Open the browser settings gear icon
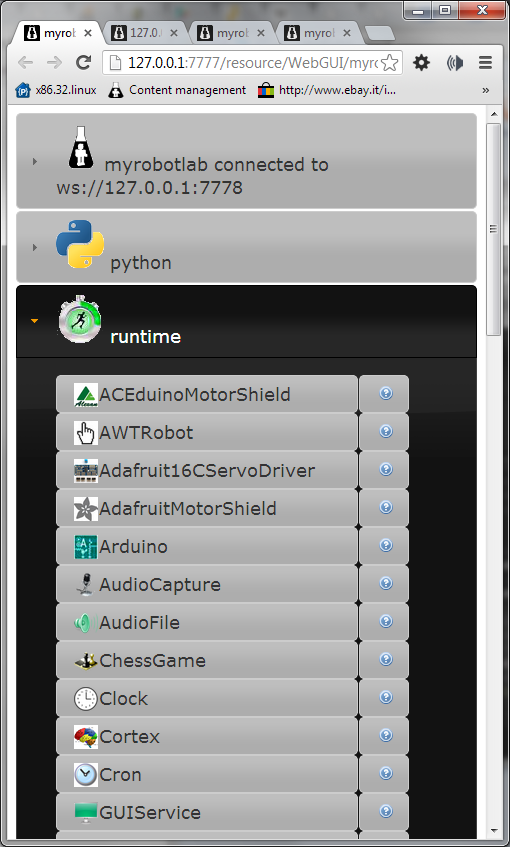Image resolution: width=510 pixels, height=847 pixels. [x=421, y=63]
